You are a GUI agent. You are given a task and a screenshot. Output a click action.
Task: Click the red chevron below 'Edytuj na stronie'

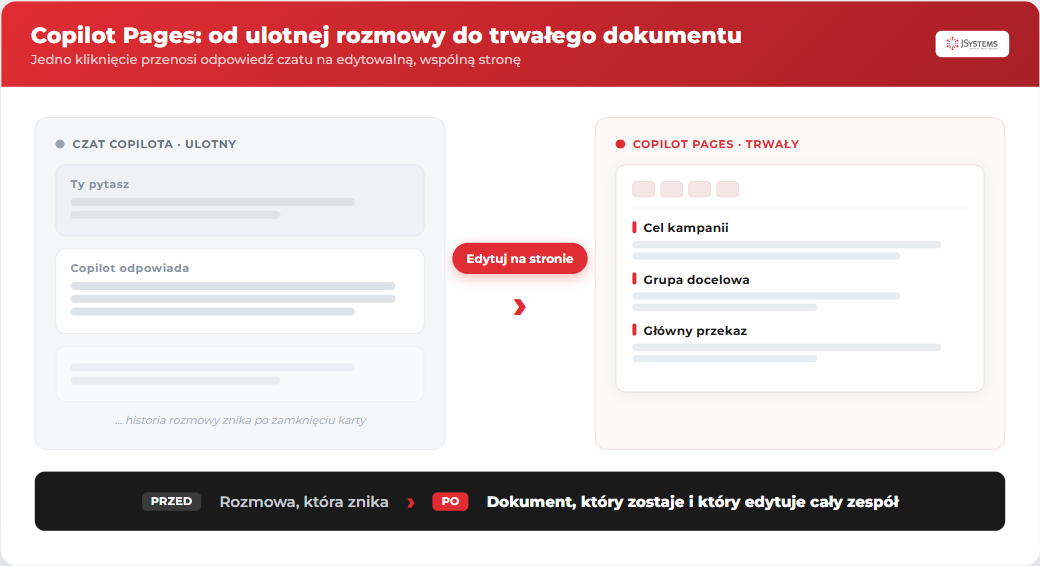coord(519,307)
